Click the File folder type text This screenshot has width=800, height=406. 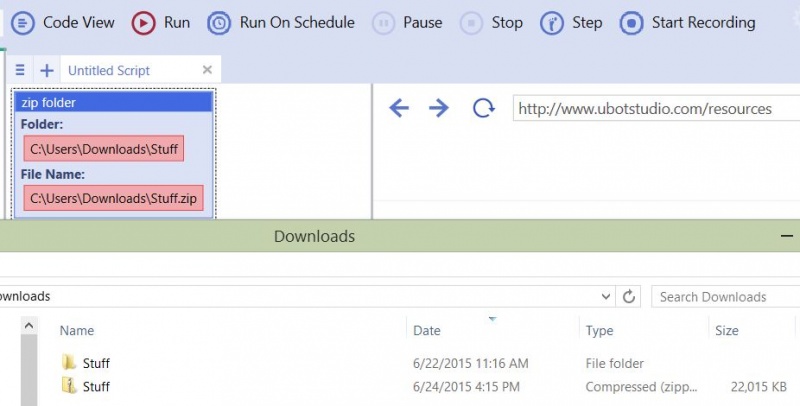click(x=614, y=363)
